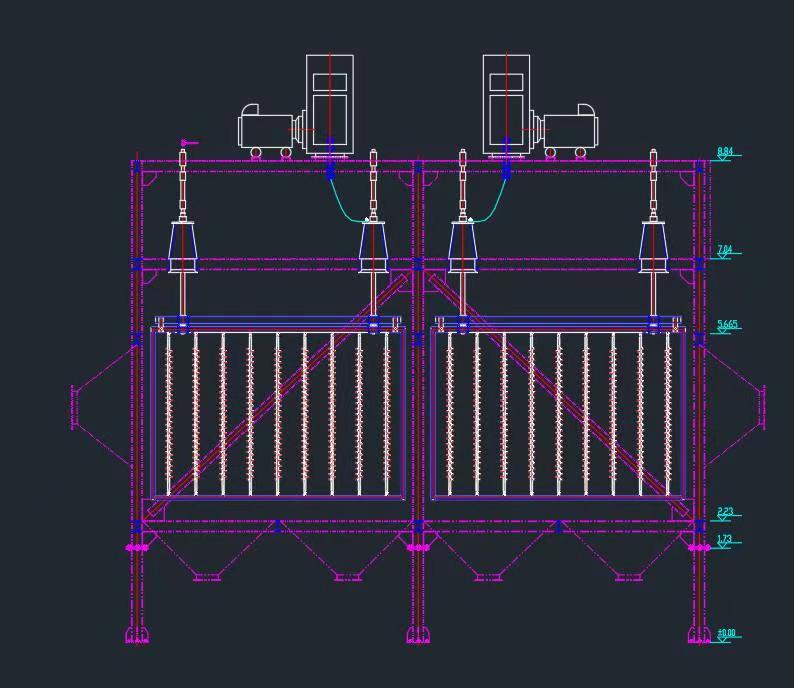
Task: Click the 2.23 elevation label
Action: click(x=725, y=512)
